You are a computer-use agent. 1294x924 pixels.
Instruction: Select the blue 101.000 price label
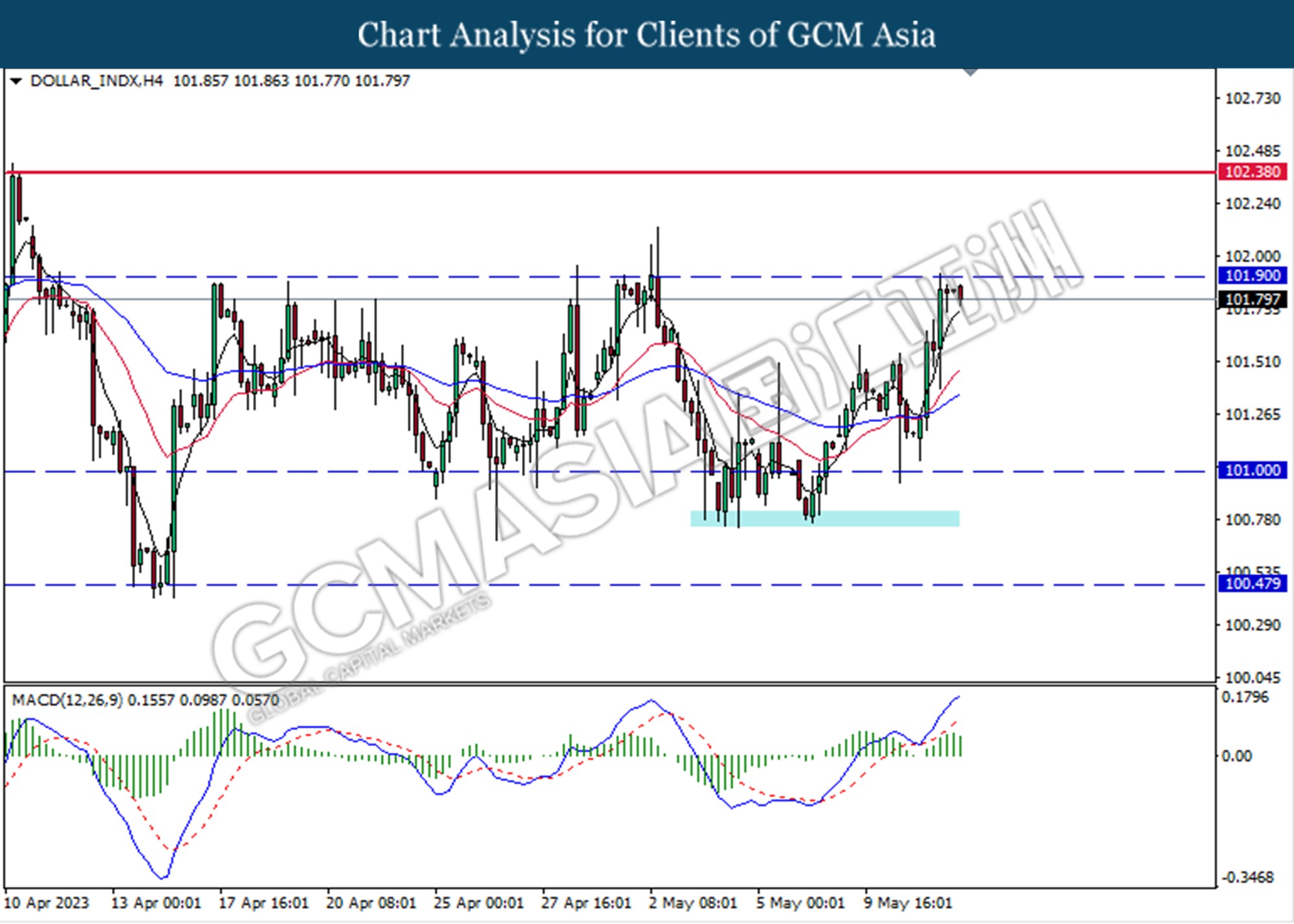pos(1253,470)
